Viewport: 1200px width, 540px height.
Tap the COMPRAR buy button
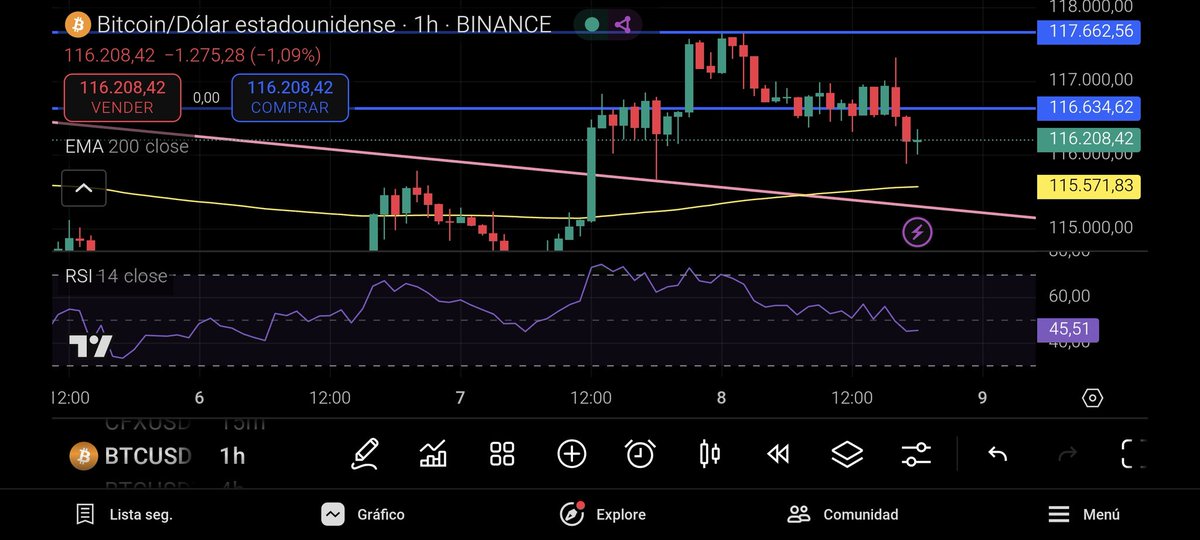(x=290, y=98)
